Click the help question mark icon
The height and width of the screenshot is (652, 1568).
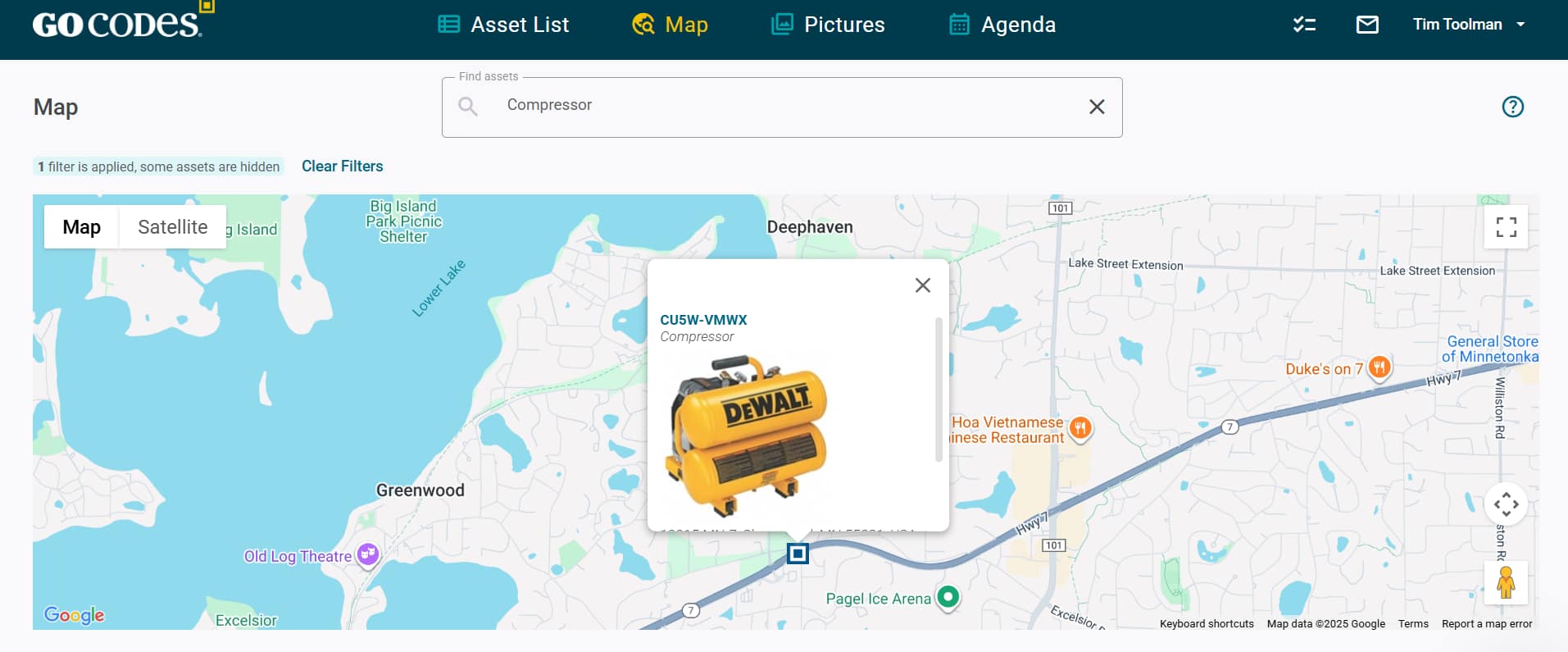(x=1512, y=107)
